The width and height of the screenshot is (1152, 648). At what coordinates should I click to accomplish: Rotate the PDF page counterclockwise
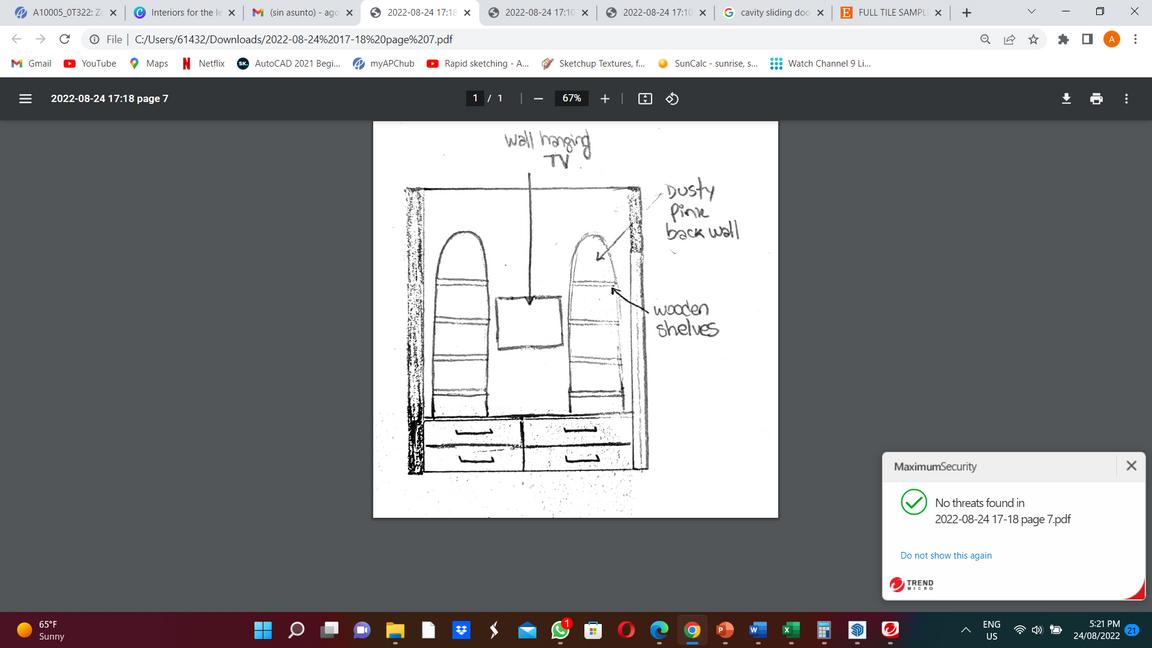[x=672, y=98]
